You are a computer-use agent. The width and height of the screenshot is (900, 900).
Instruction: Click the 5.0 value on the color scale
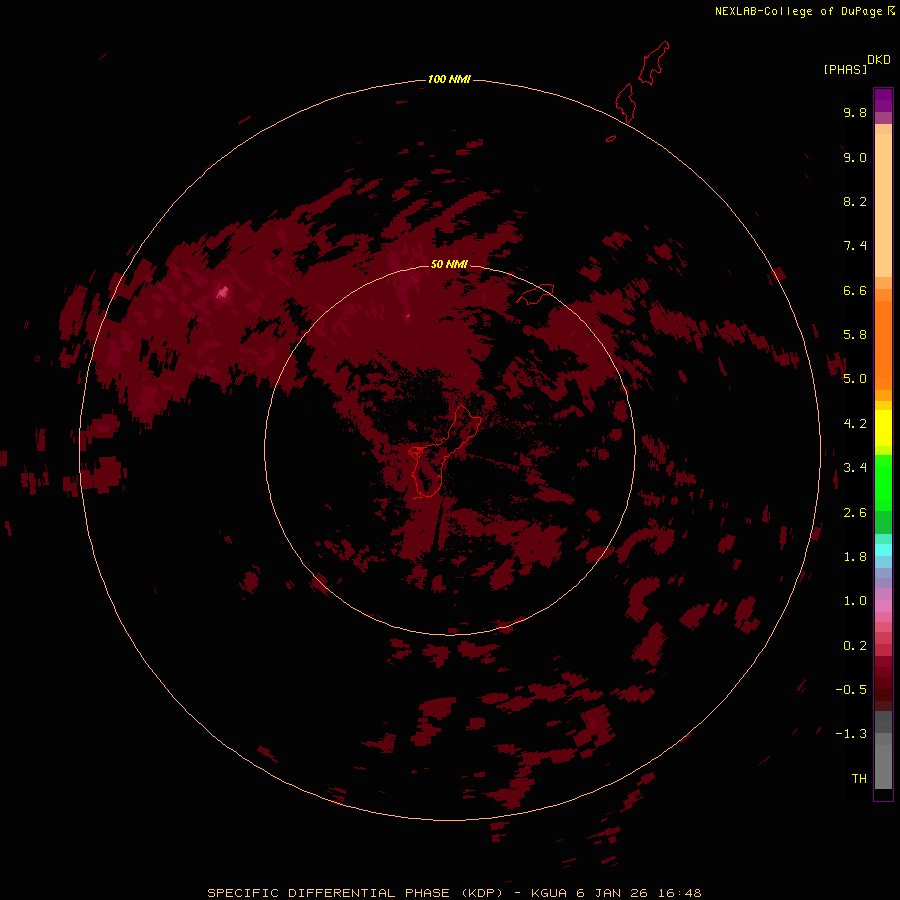point(855,379)
